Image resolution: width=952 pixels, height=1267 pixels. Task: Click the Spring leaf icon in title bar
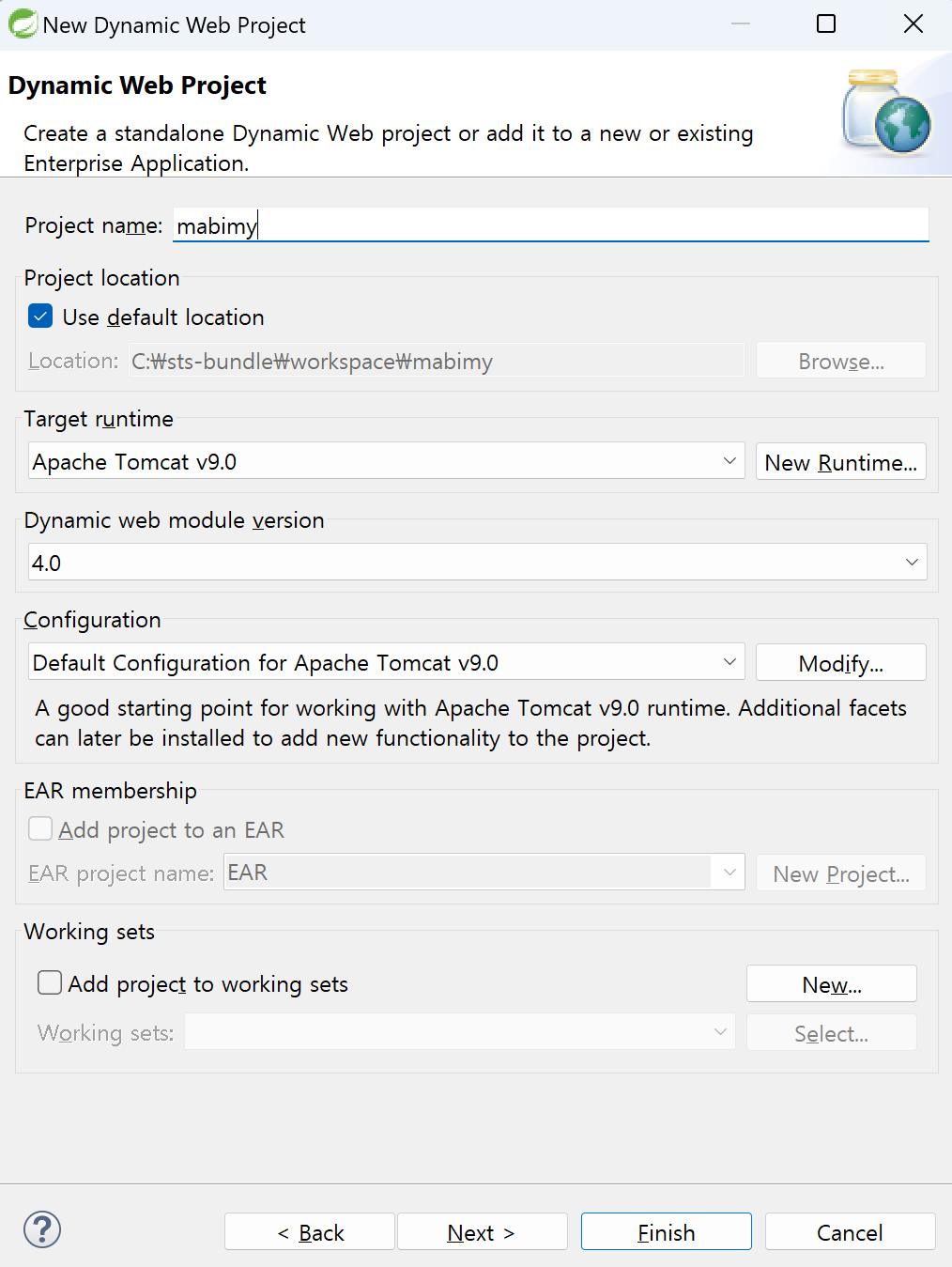tap(23, 23)
